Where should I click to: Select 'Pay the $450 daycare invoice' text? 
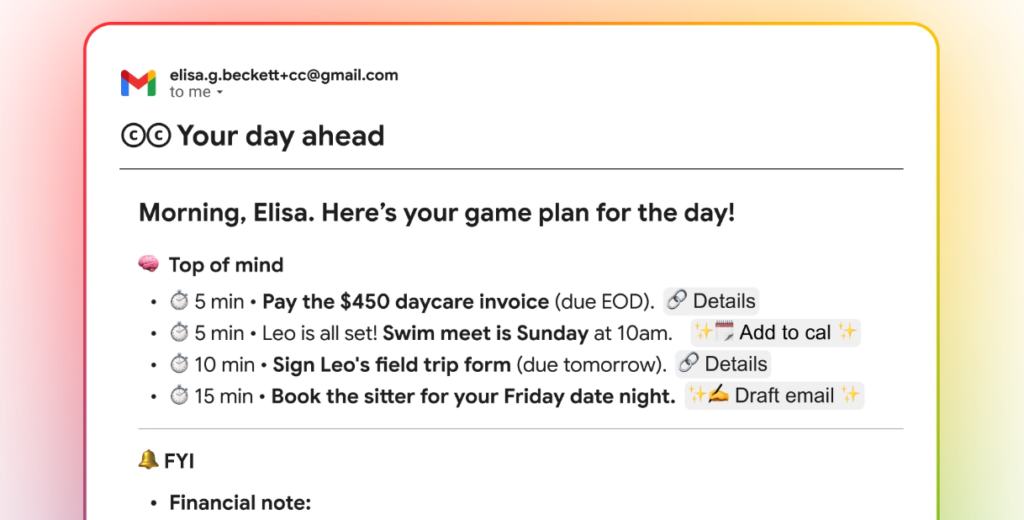pyautogui.click(x=406, y=301)
